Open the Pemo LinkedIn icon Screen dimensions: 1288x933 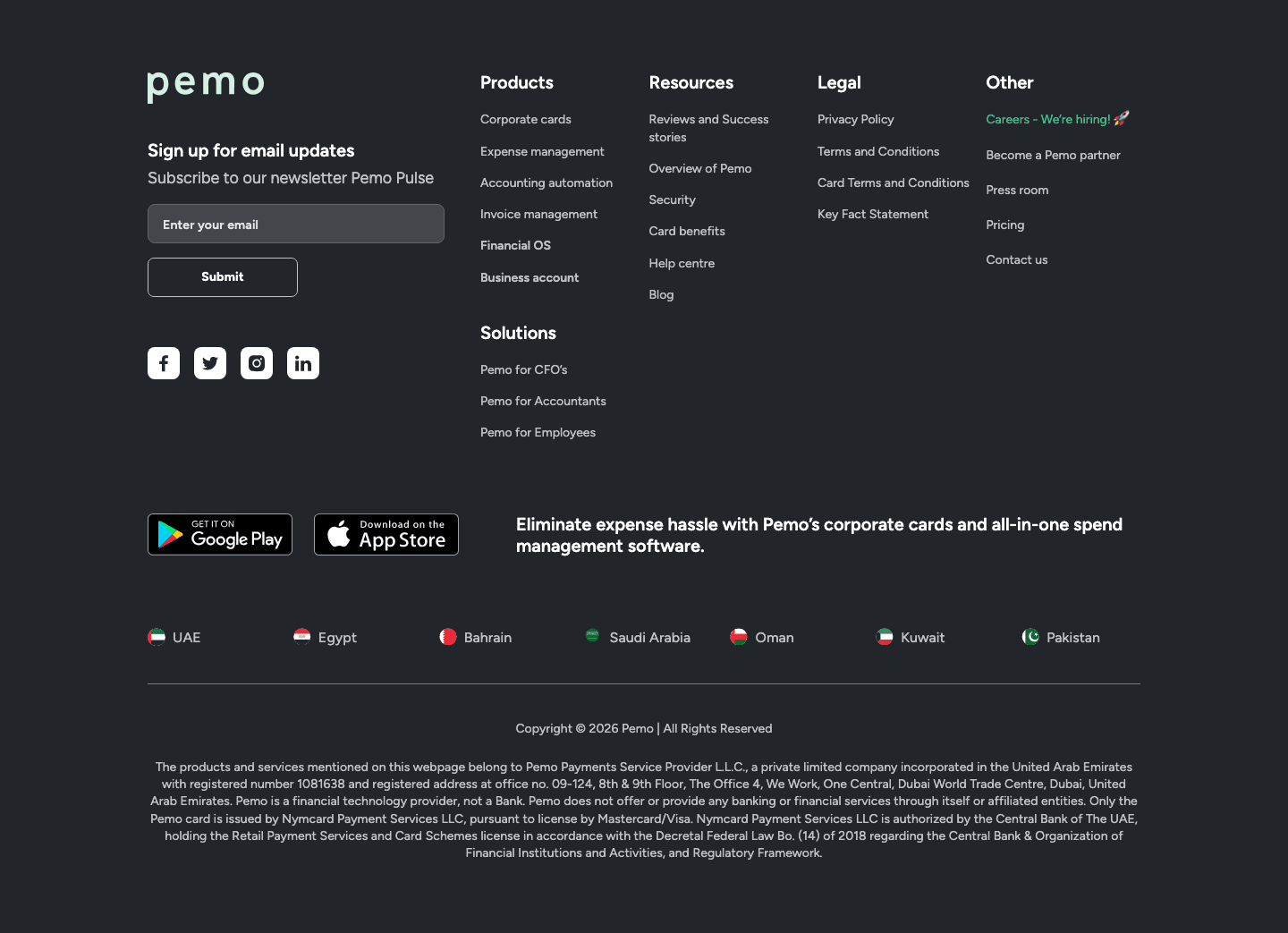click(x=303, y=363)
